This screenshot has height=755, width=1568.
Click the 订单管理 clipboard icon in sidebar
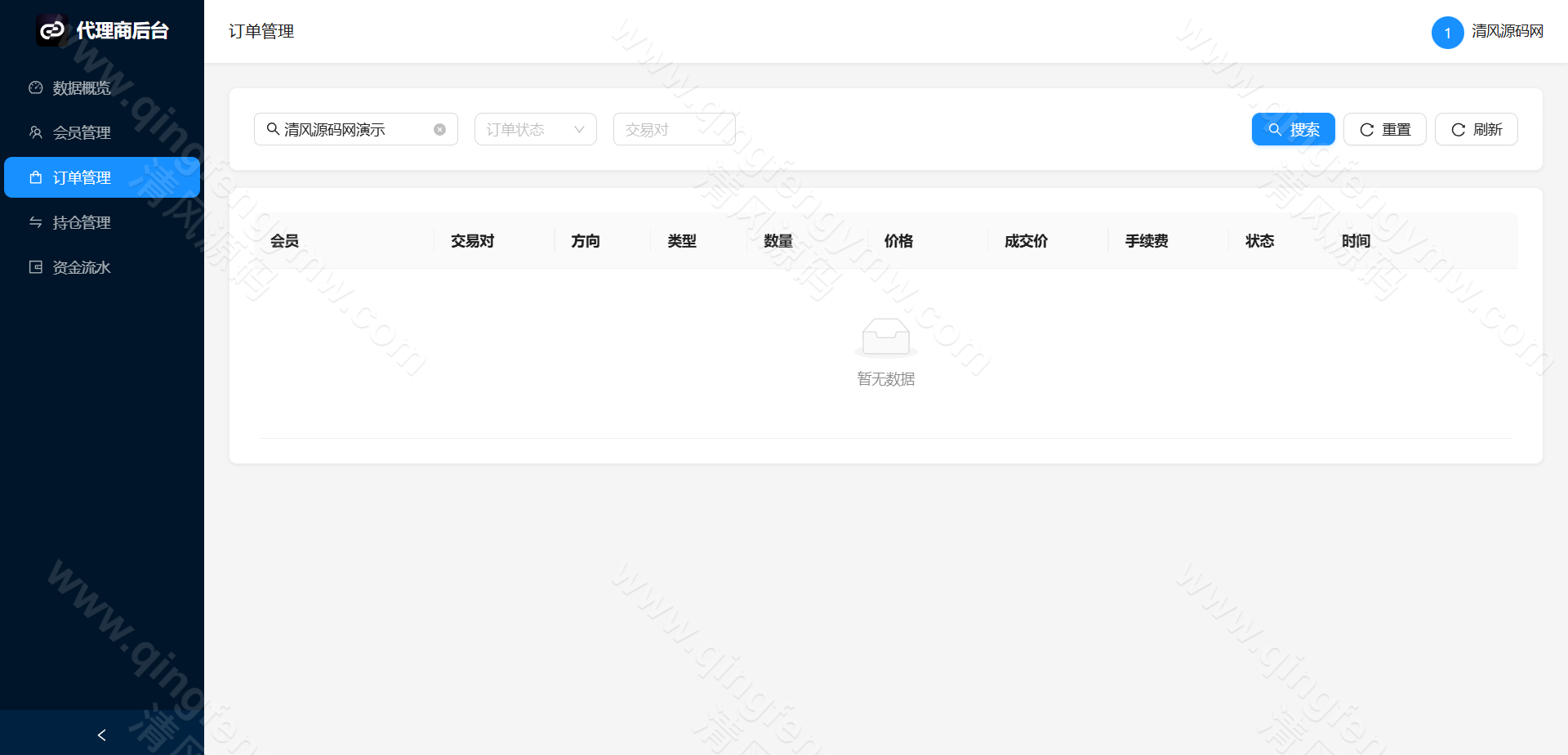point(35,177)
